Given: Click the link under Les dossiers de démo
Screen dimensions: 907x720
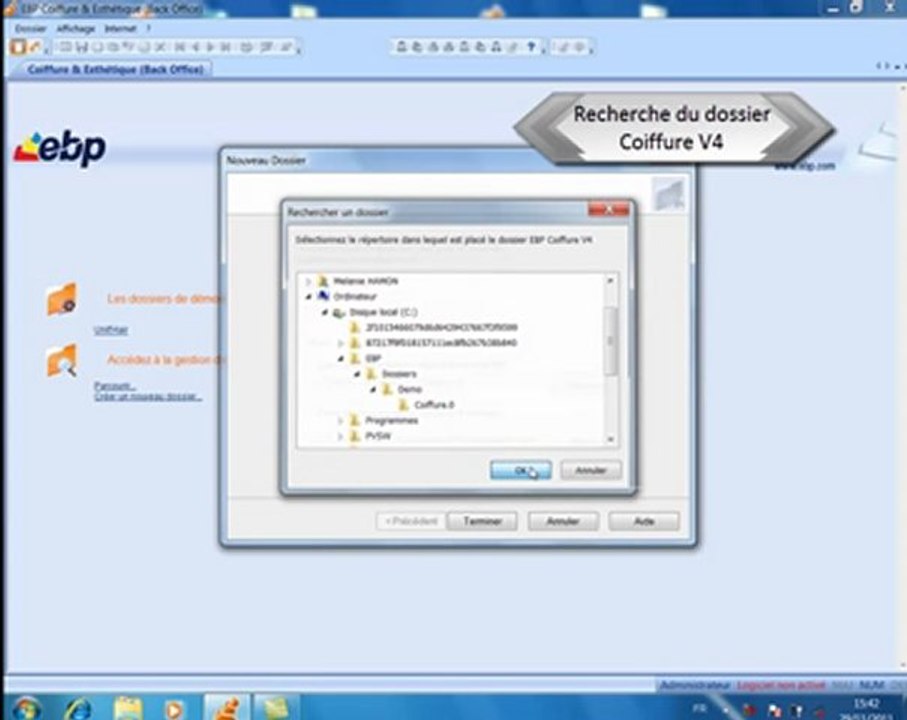Looking at the screenshot, I should pyautogui.click(x=110, y=330).
